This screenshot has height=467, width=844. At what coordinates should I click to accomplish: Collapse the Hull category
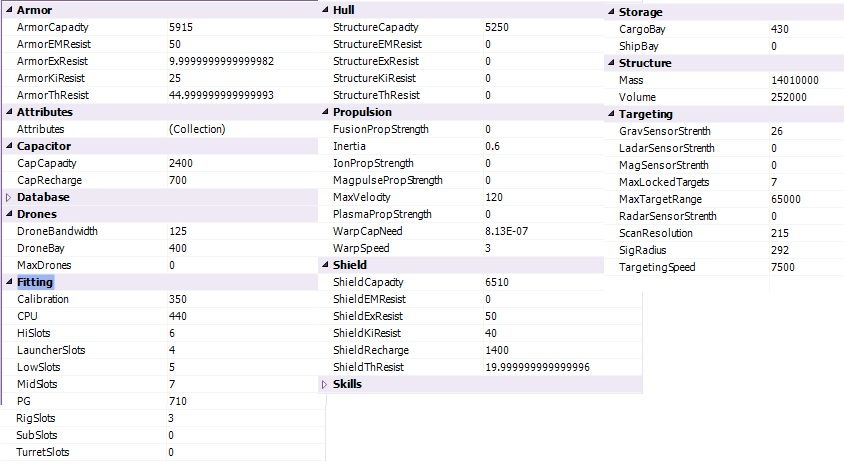pyautogui.click(x=324, y=10)
